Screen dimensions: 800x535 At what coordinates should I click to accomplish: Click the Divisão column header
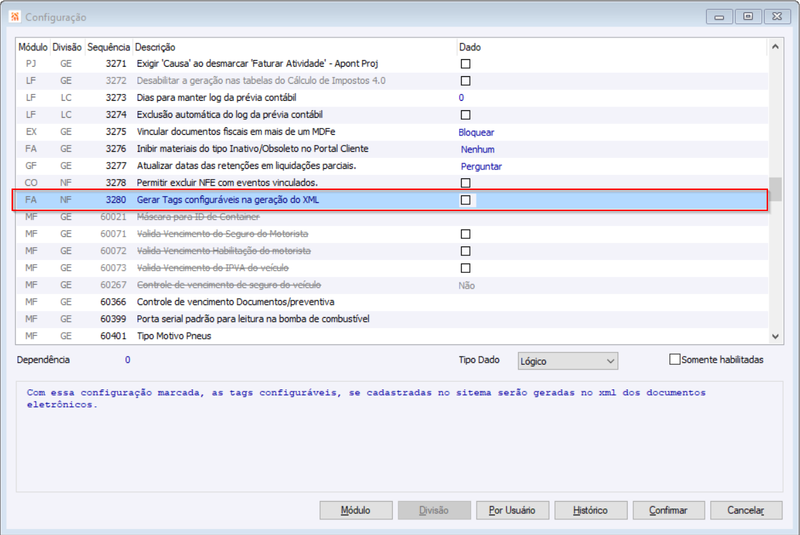click(67, 47)
